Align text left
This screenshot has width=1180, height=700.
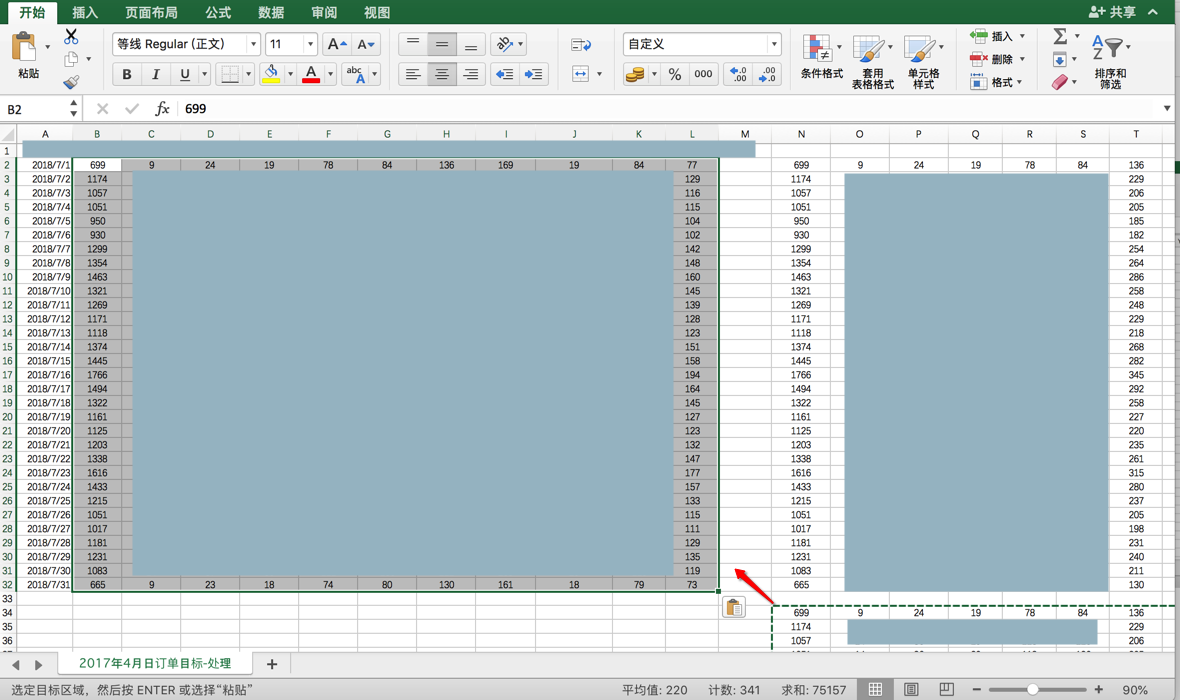tap(412, 74)
